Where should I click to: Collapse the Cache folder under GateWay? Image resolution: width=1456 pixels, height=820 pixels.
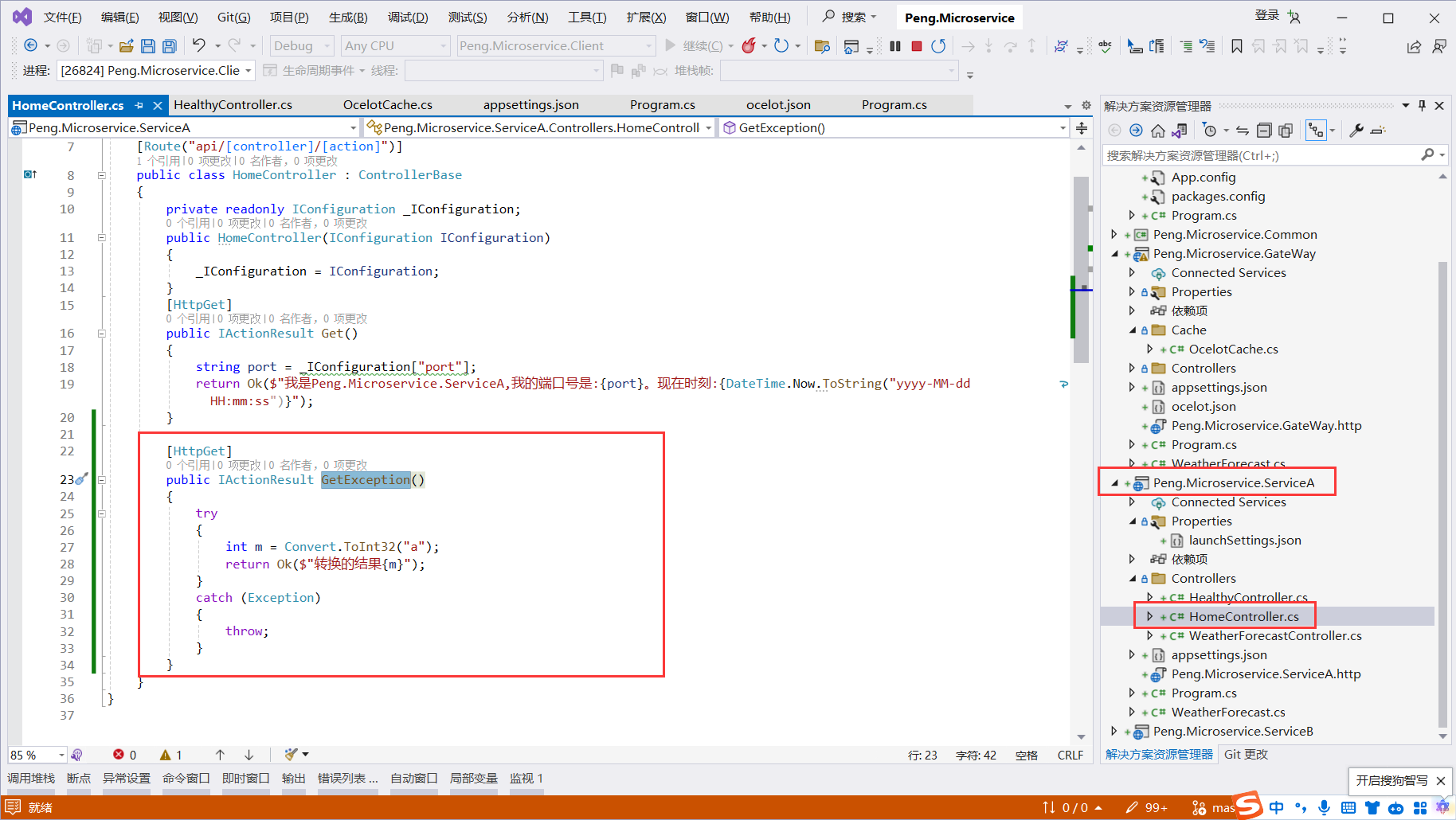pos(1133,330)
